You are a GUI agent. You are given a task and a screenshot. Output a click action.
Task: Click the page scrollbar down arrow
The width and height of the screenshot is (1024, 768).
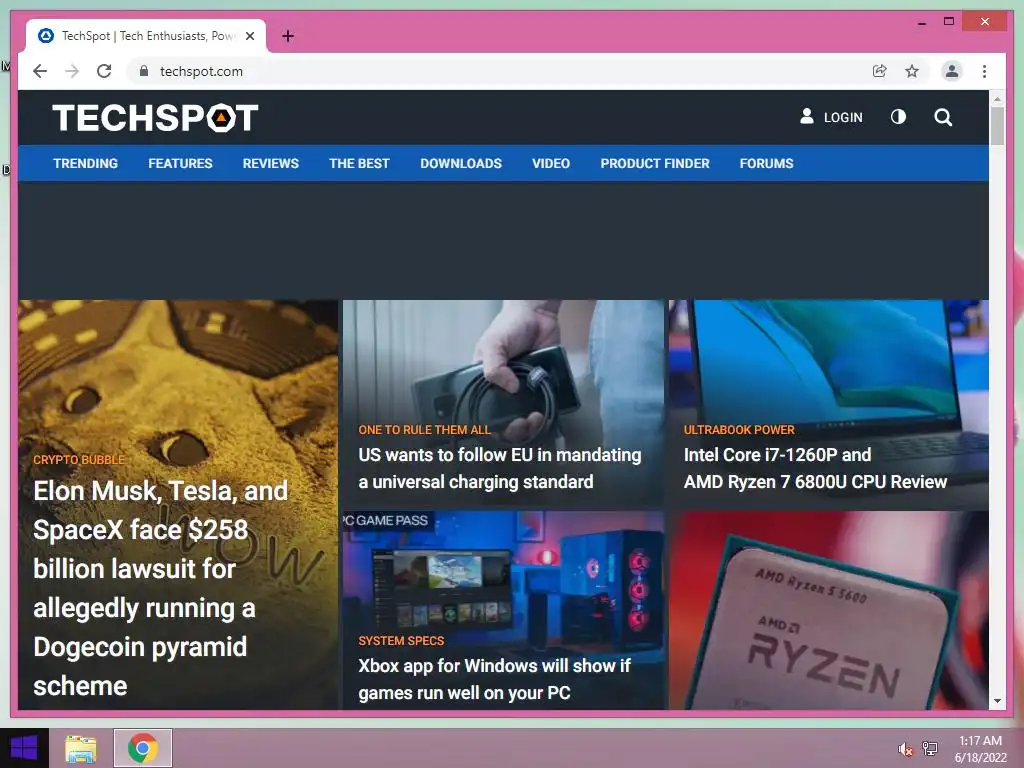click(x=997, y=701)
